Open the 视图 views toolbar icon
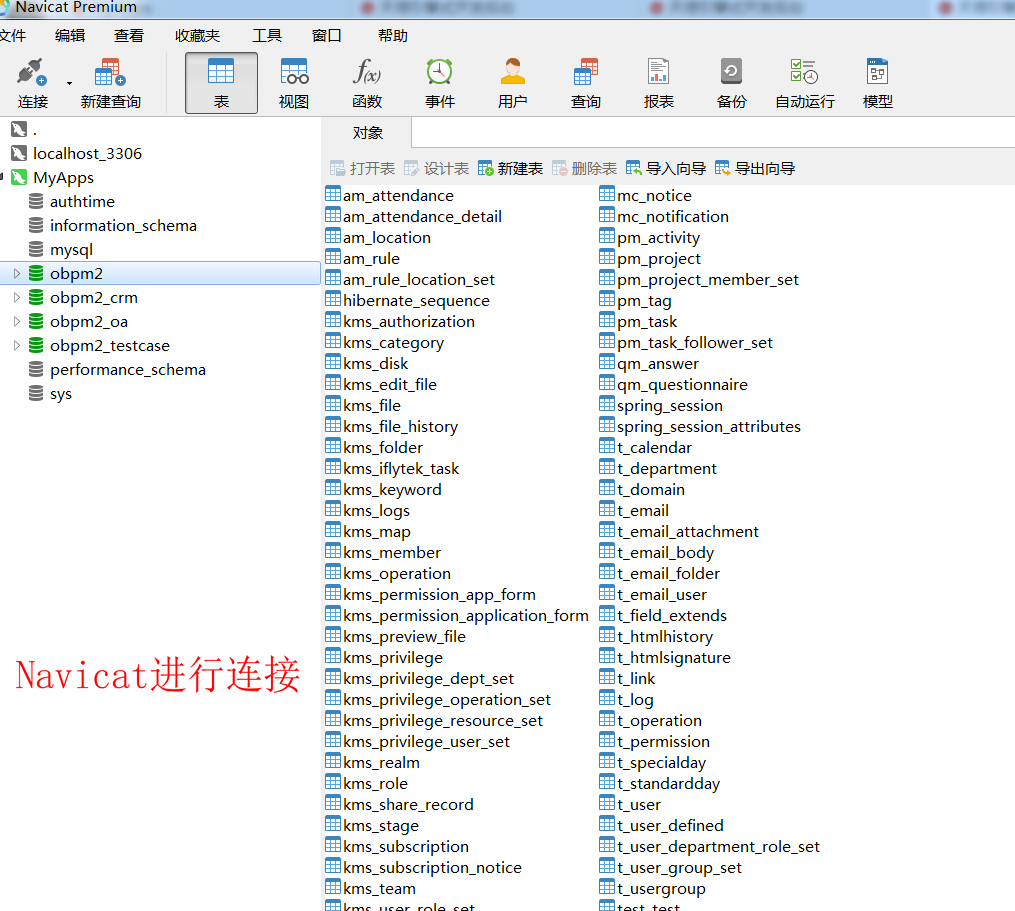This screenshot has width=1015, height=911. pos(294,72)
